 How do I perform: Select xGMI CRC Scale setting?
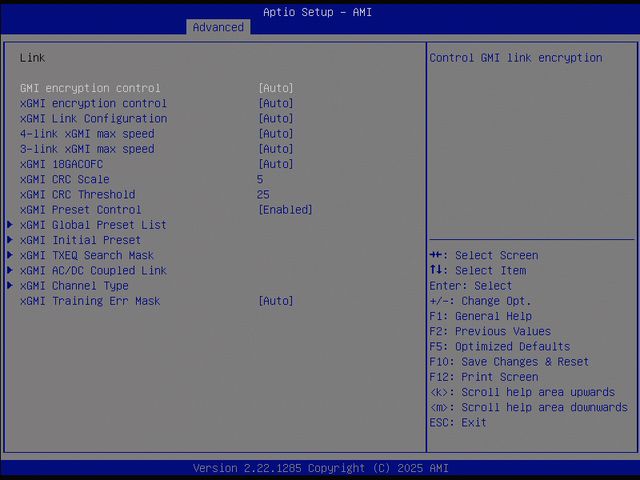point(64,179)
